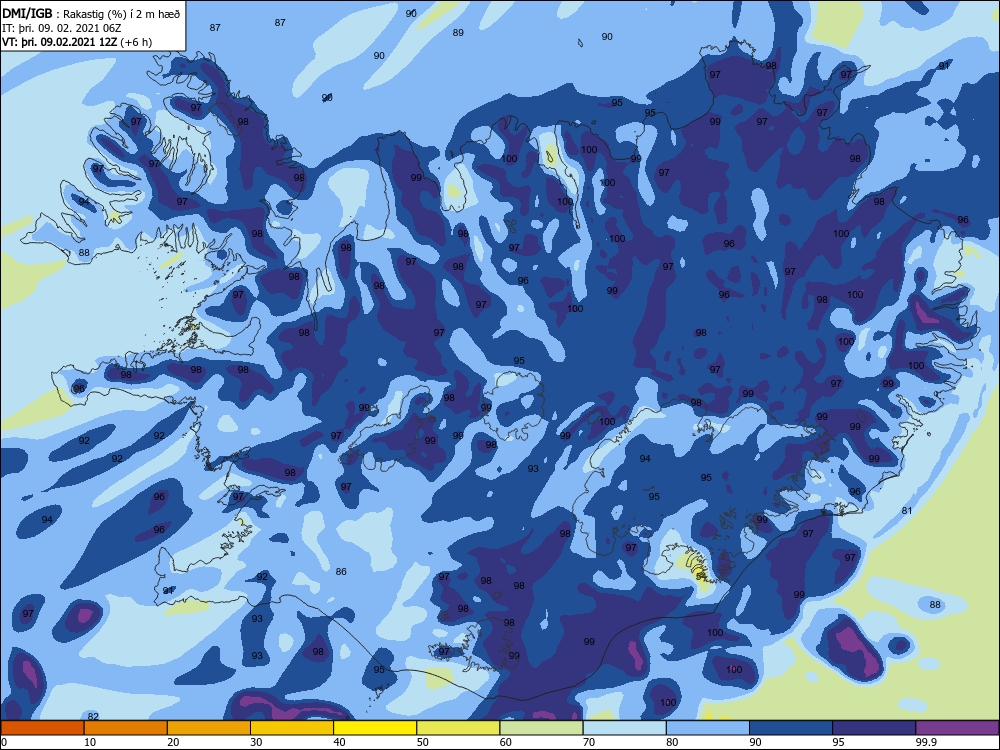Click the 50–60 yellow-green legend swatch
The height and width of the screenshot is (750, 1000).
[458, 728]
